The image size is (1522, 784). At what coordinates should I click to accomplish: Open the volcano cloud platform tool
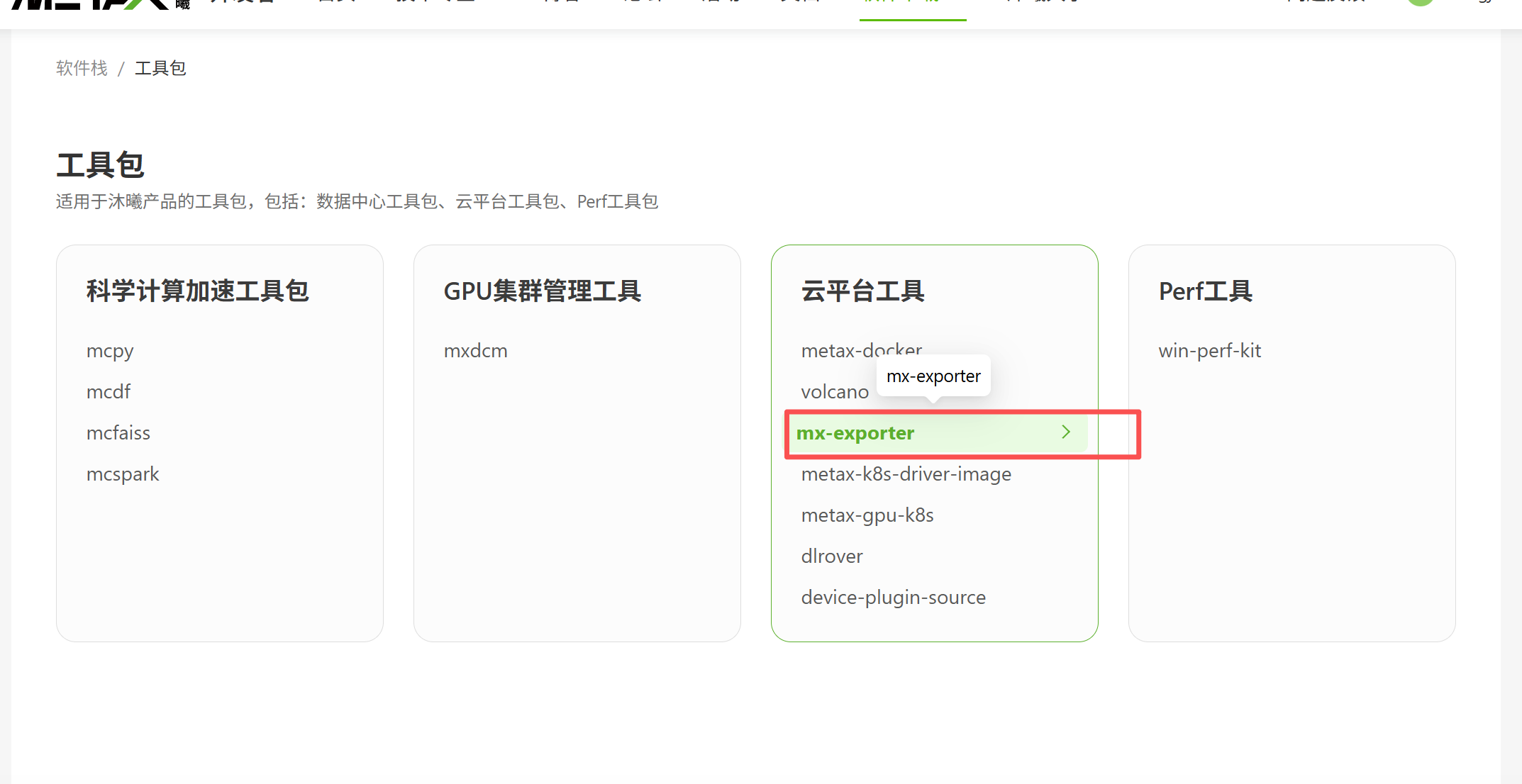(x=835, y=392)
